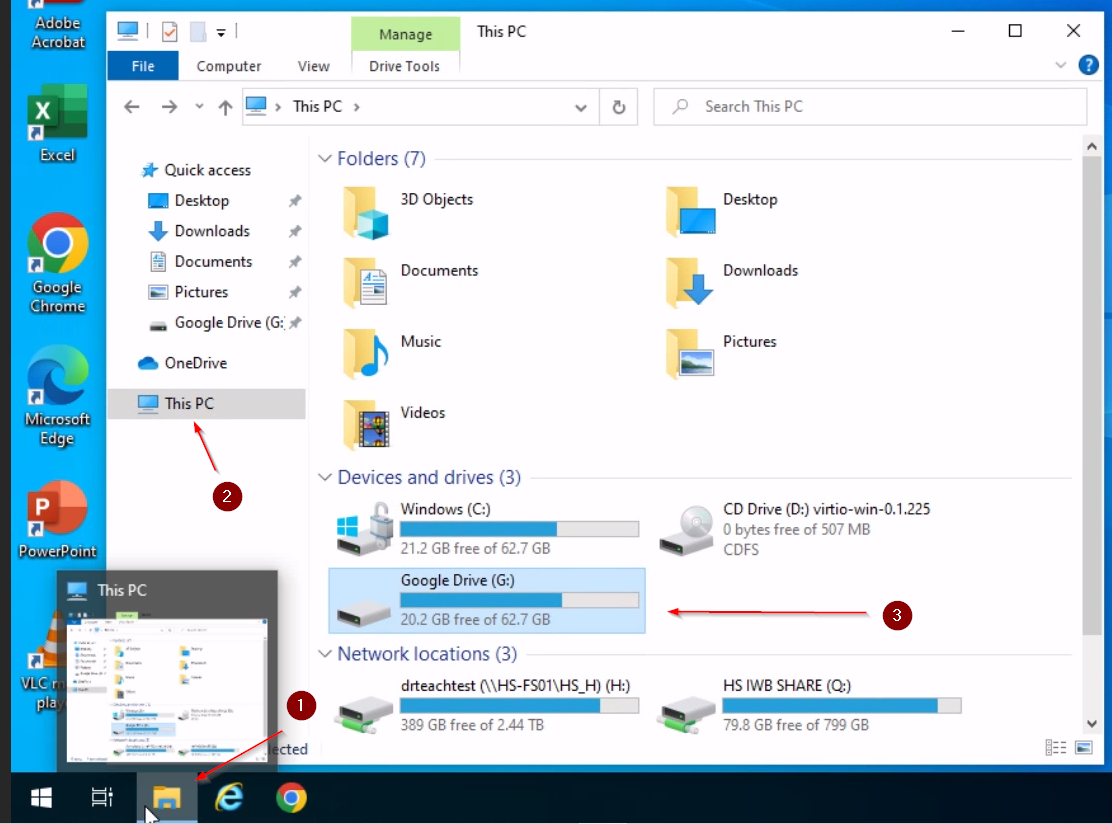Image resolution: width=1112 pixels, height=824 pixels.
Task: Launch Google Chrome from the taskbar
Action: [291, 798]
